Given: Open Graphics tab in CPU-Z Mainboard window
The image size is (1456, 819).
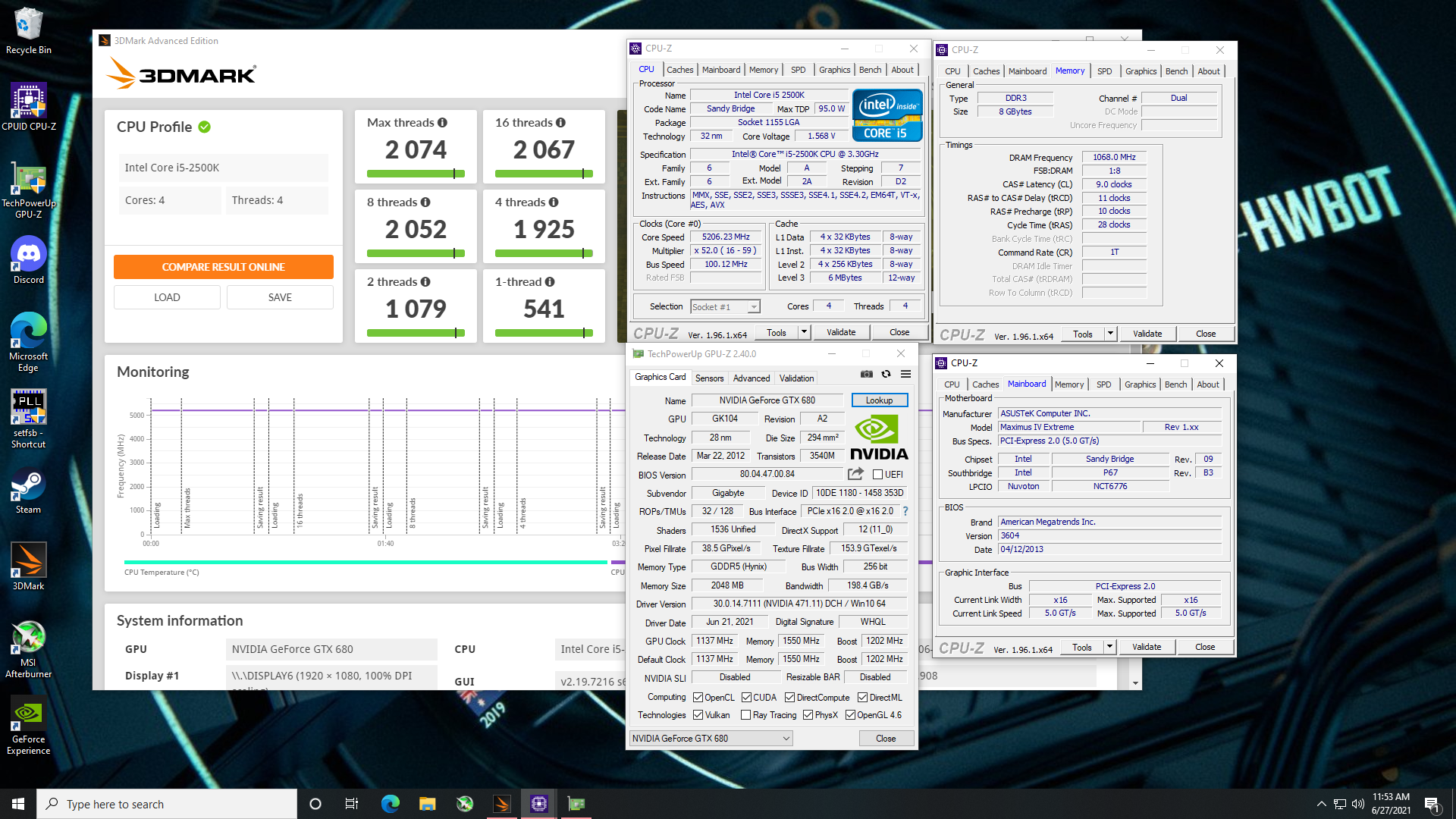Looking at the screenshot, I should tap(1140, 384).
